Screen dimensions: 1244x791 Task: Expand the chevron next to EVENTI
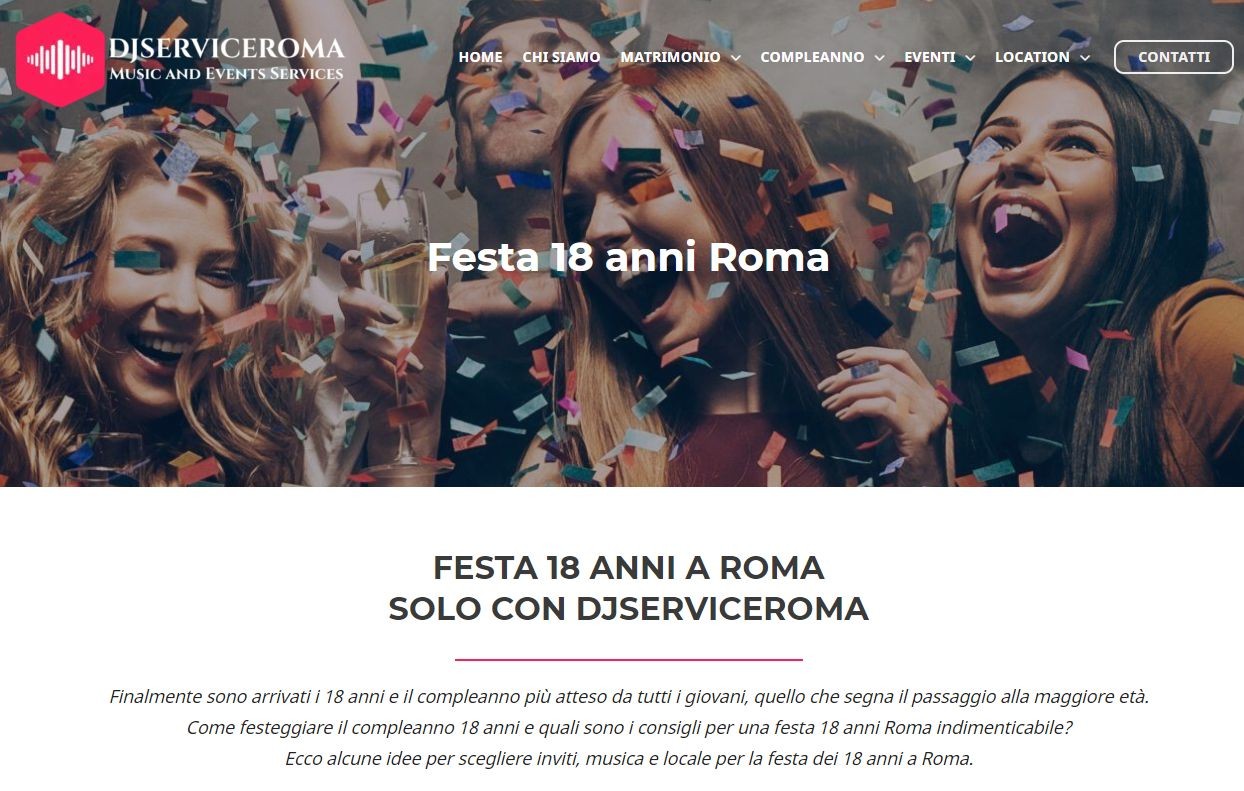pos(970,58)
